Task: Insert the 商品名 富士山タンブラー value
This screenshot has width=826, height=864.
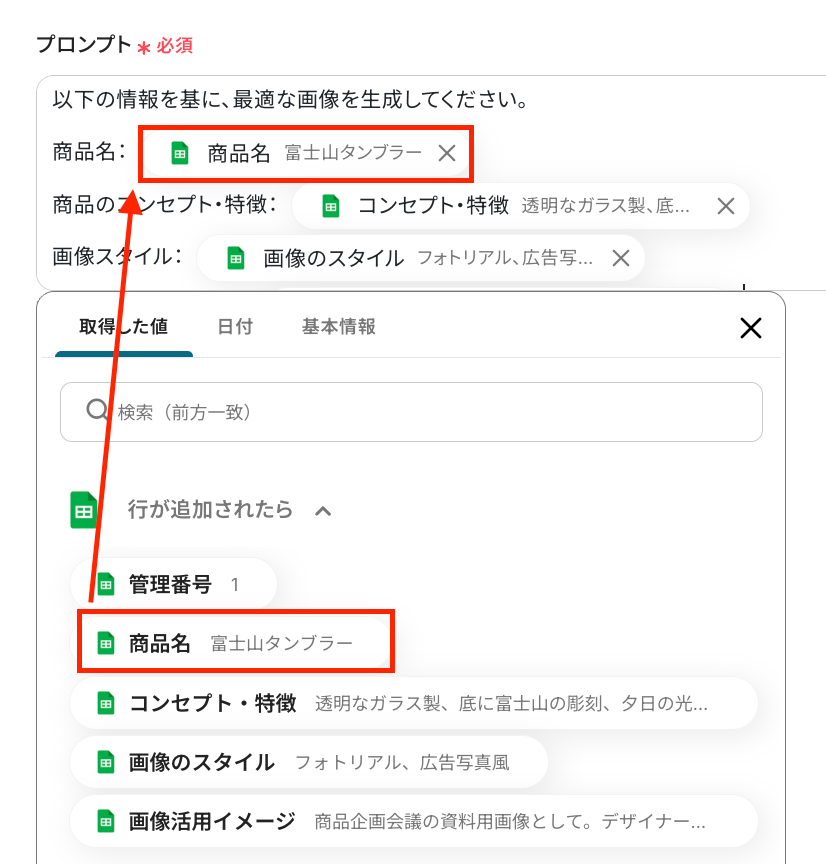Action: point(236,642)
